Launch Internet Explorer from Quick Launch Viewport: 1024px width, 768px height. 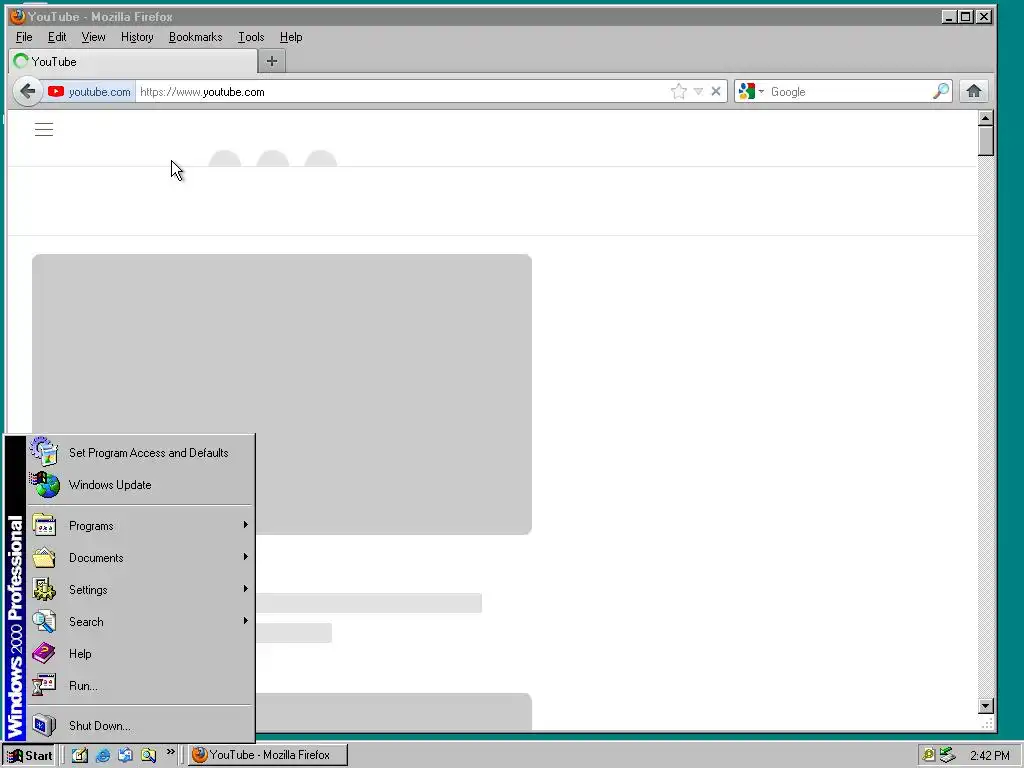point(103,755)
